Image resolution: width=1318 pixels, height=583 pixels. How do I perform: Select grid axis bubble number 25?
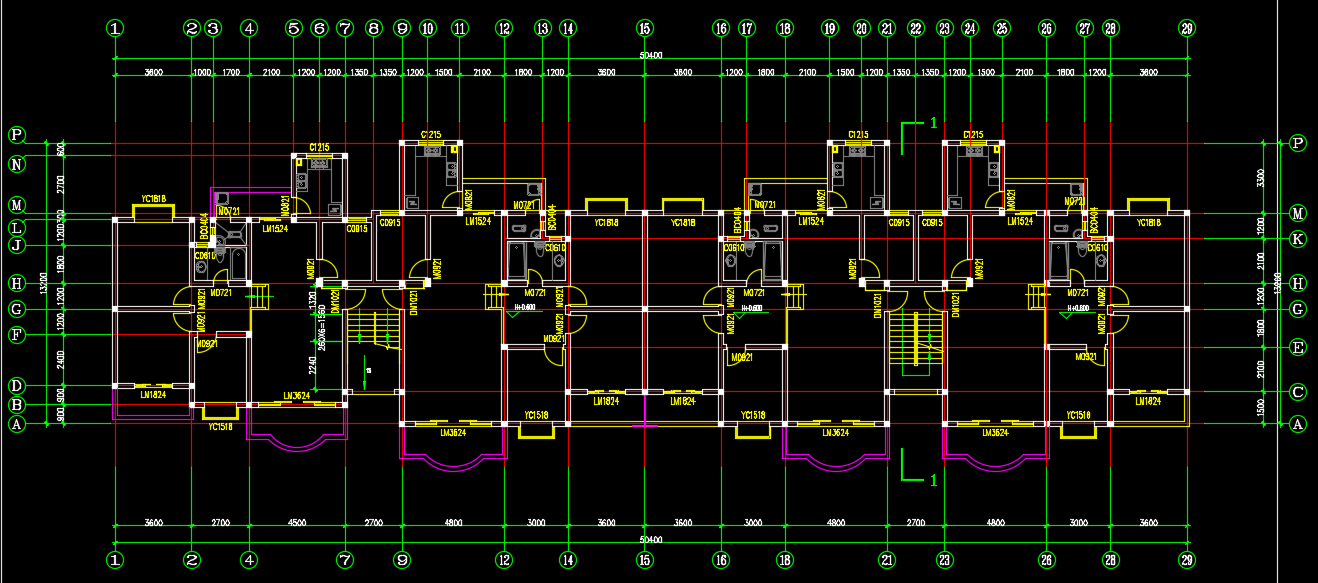pos(1001,29)
